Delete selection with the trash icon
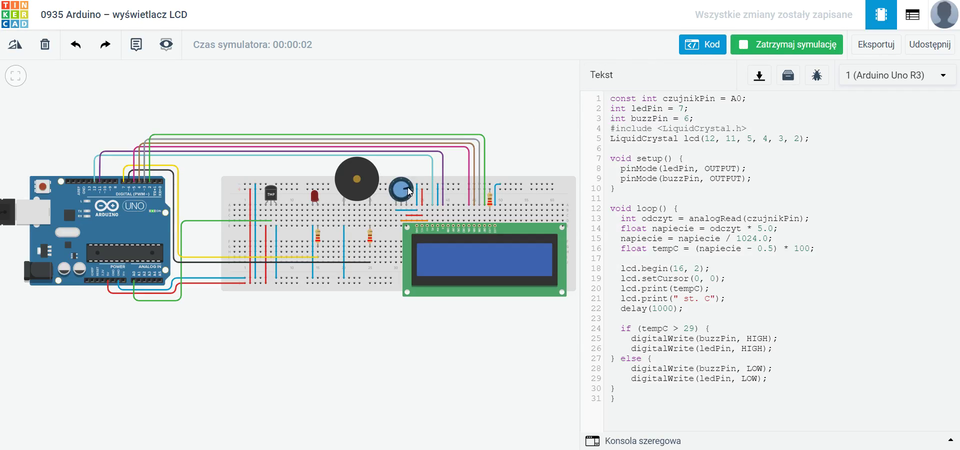This screenshot has width=960, height=450. pos(45,45)
